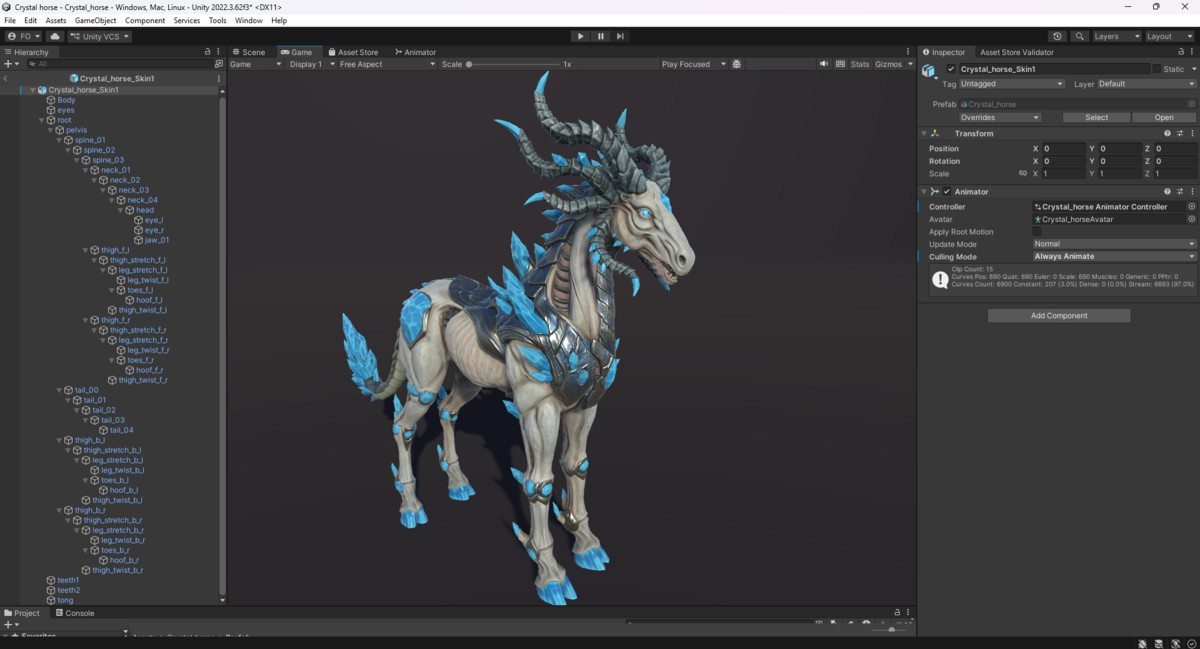
Task: Click the Controller field object picker circle
Action: 1191,207
